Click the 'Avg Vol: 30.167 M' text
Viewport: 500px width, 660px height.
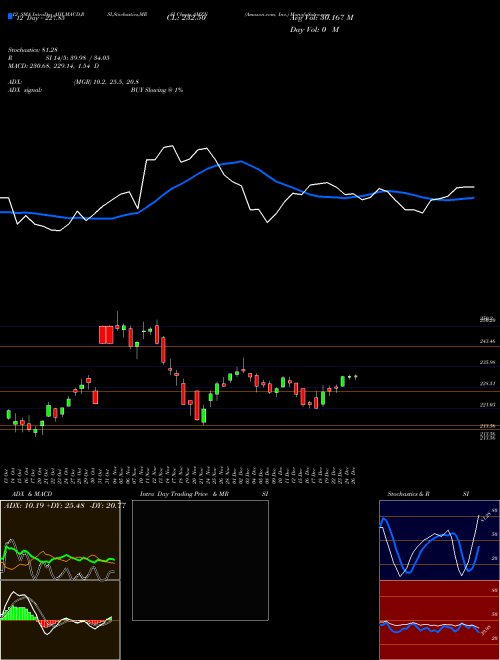[321, 18]
